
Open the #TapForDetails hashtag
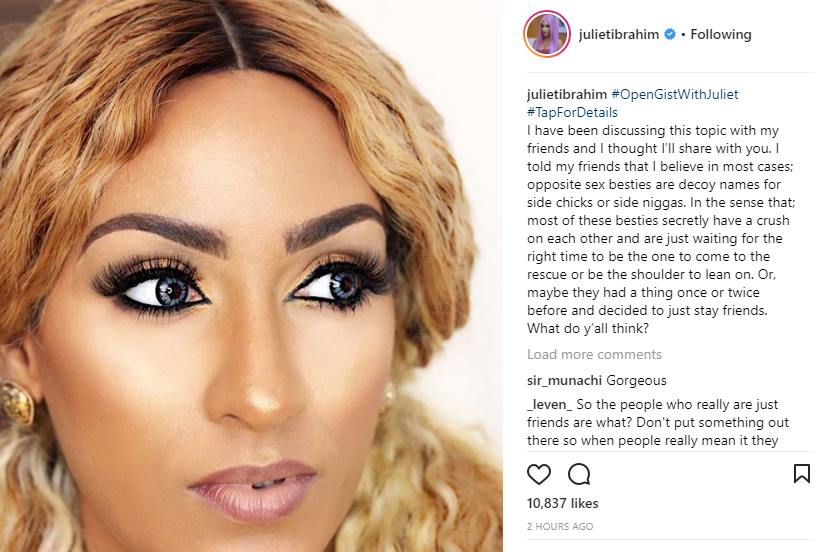click(x=572, y=112)
